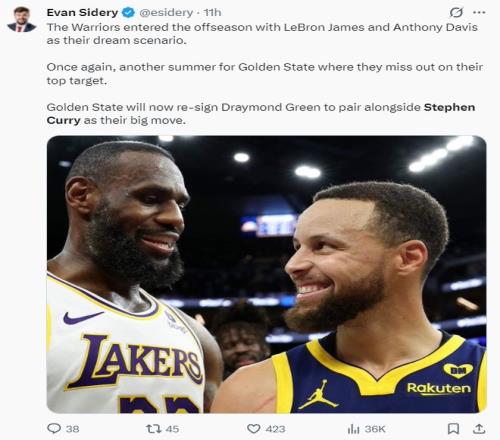Toggle the like heart icon
This screenshot has height=440, width=500.
click(254, 429)
